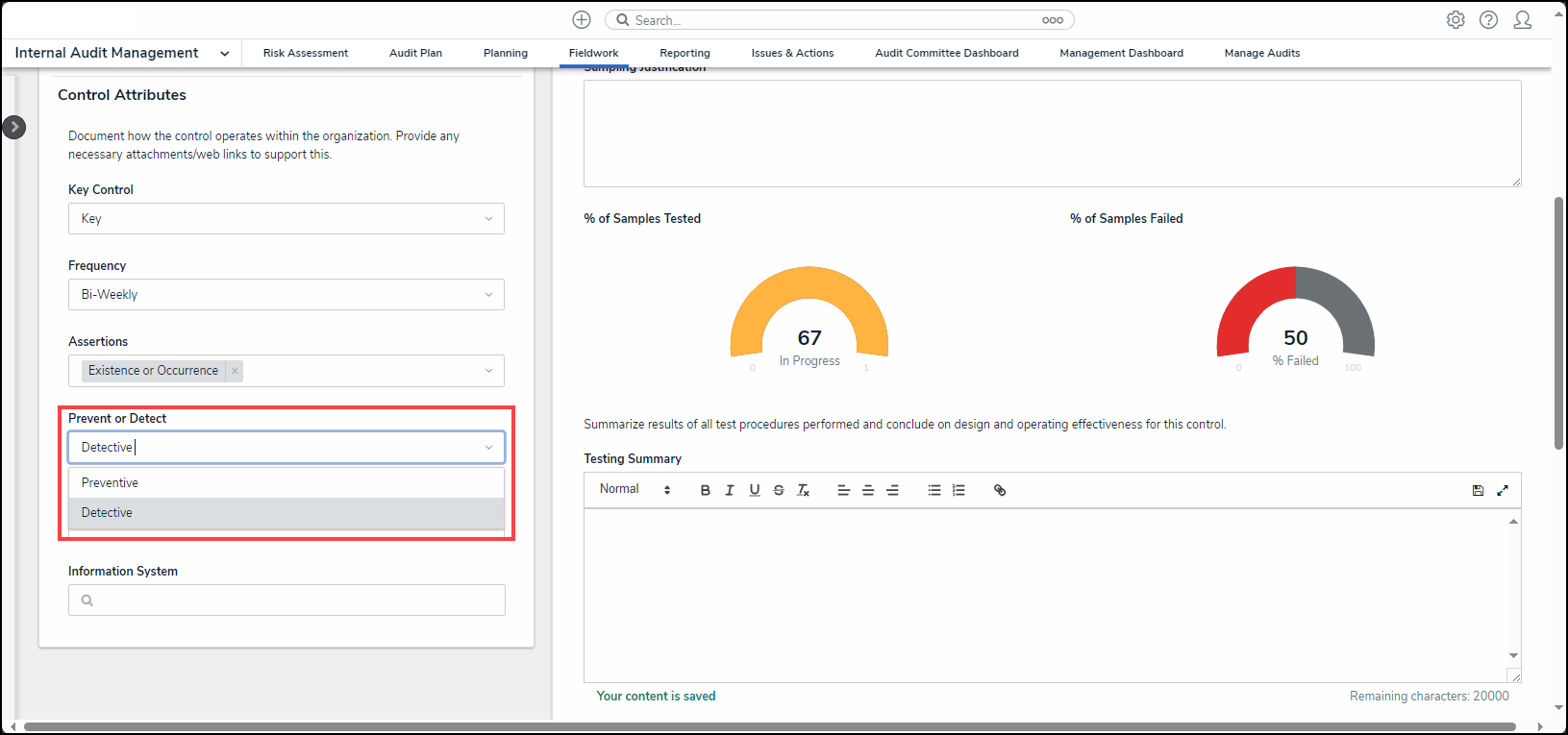
Task: Go to the Issues & Actions tab
Action: [792, 53]
